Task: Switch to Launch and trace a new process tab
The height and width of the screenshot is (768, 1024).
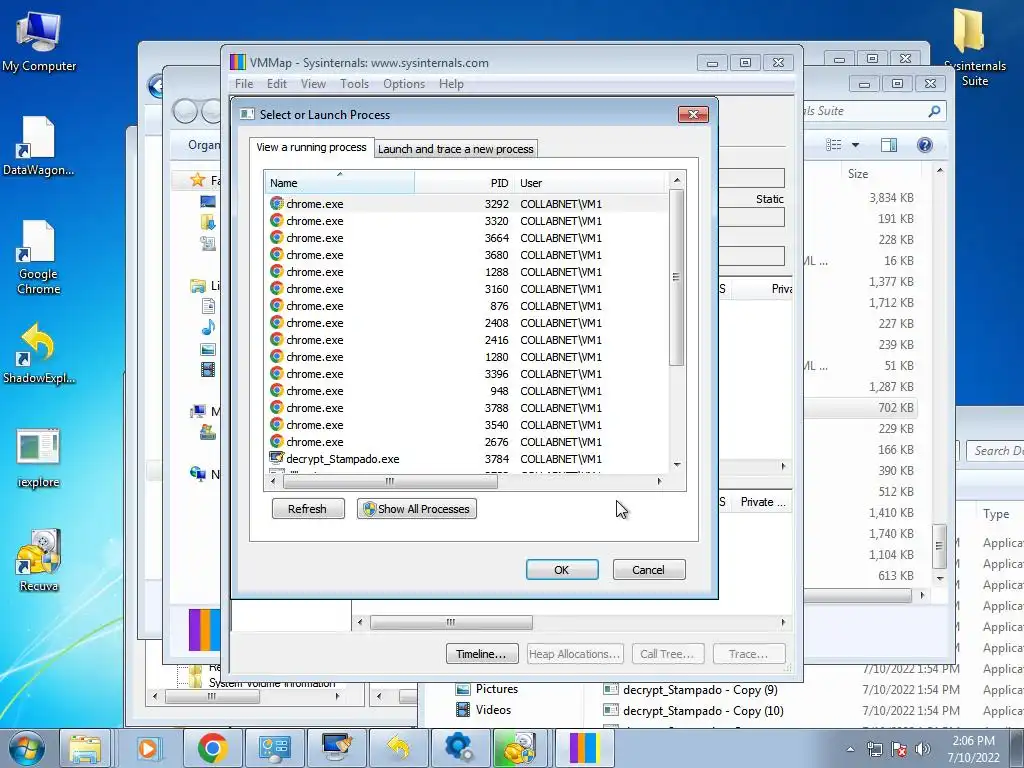Action: click(x=456, y=149)
